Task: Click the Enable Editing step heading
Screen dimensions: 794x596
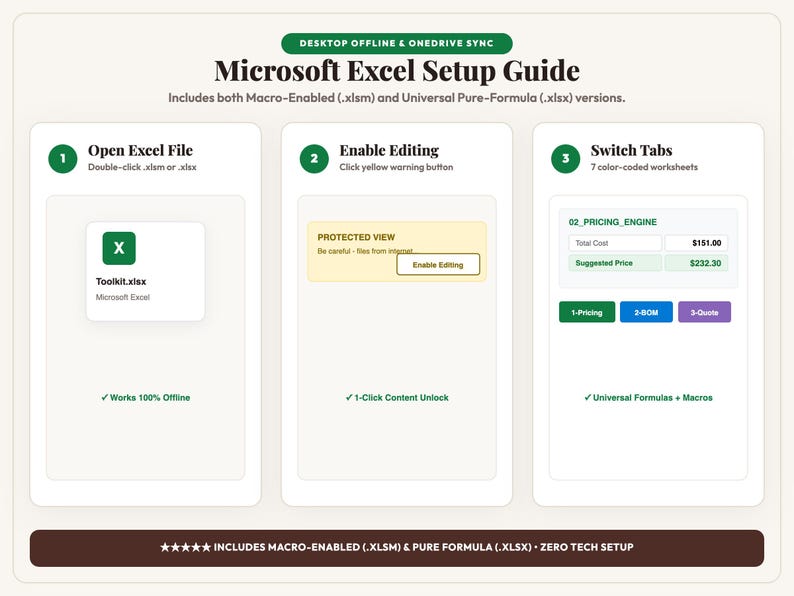Action: (x=389, y=150)
